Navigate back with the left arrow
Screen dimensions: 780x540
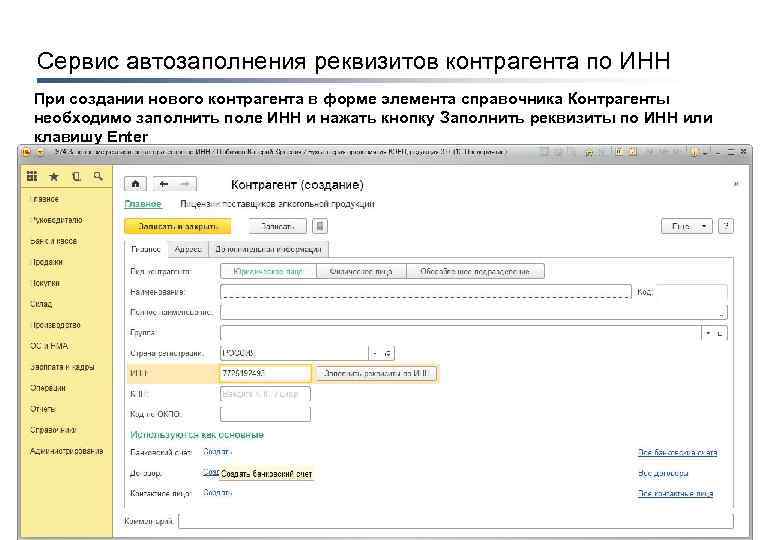(x=164, y=184)
